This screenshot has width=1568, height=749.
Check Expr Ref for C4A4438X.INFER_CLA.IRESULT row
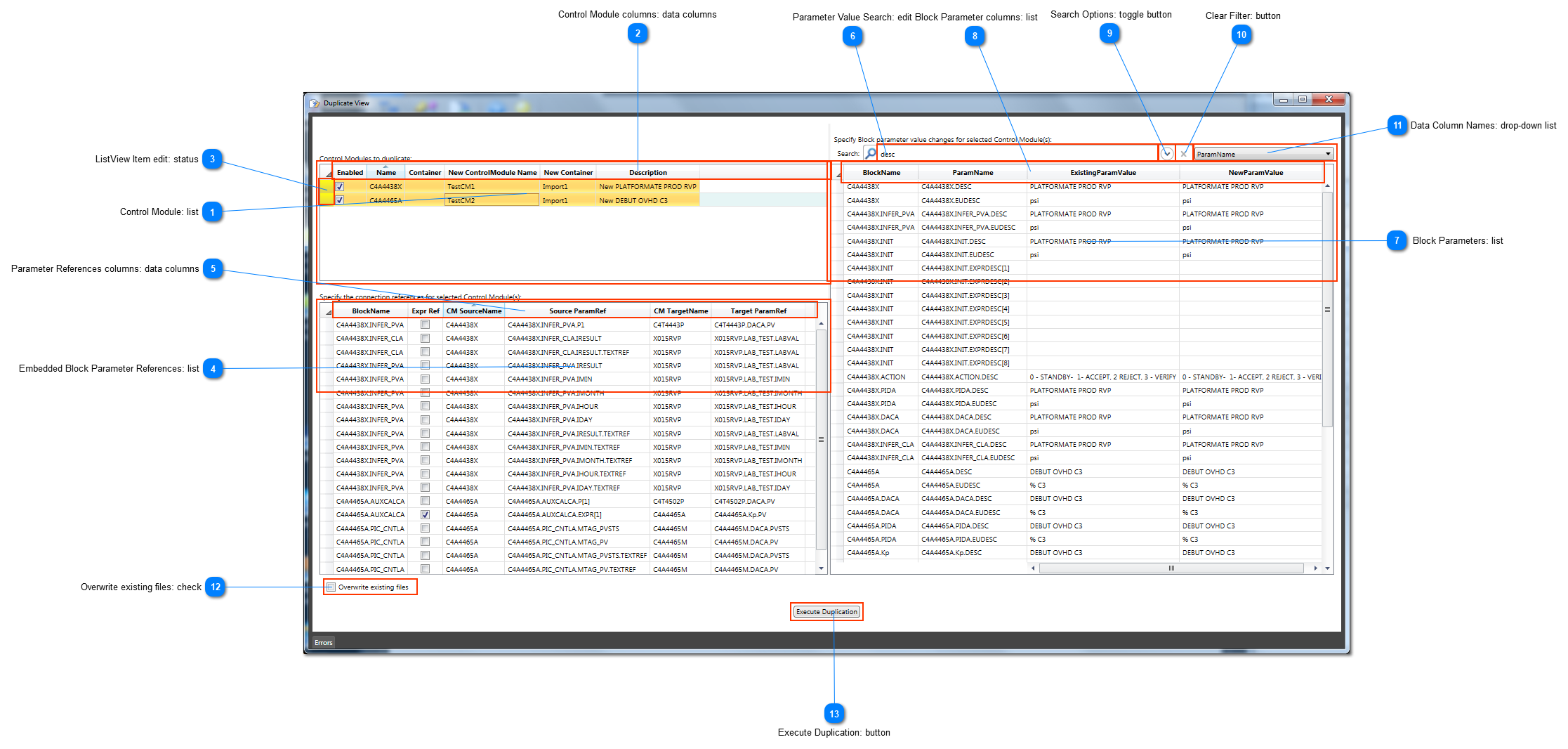425,338
